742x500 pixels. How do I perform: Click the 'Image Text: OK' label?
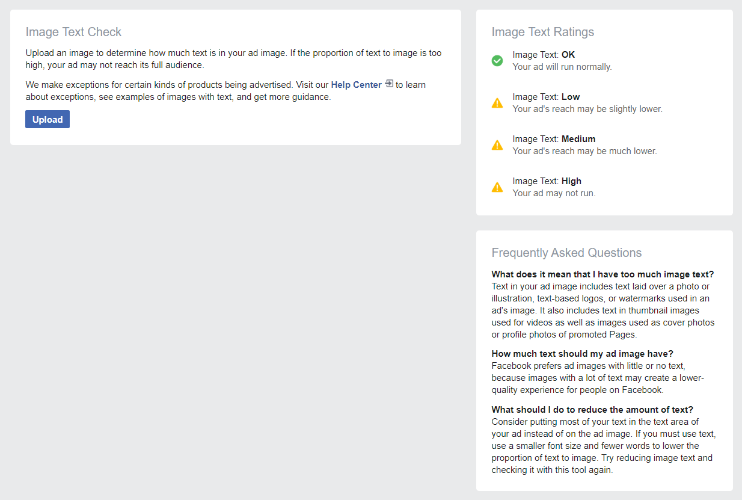[543, 54]
